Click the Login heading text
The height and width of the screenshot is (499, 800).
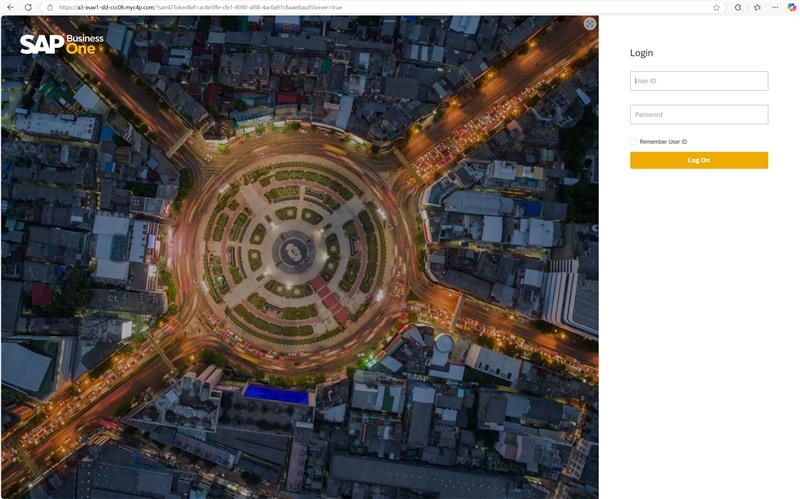641,53
